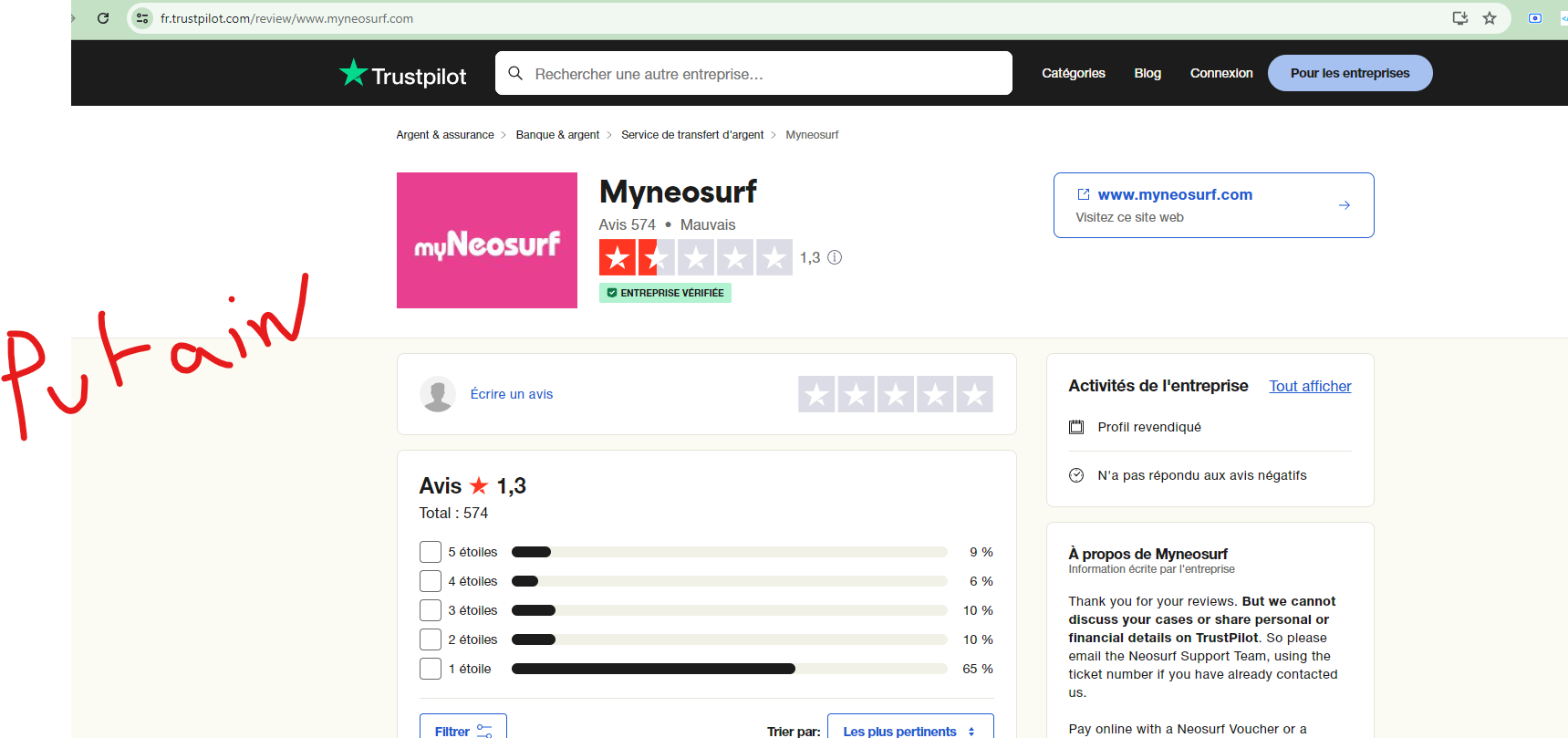Bookmark this page with the star icon
The height and width of the screenshot is (738, 1568).
(1490, 18)
